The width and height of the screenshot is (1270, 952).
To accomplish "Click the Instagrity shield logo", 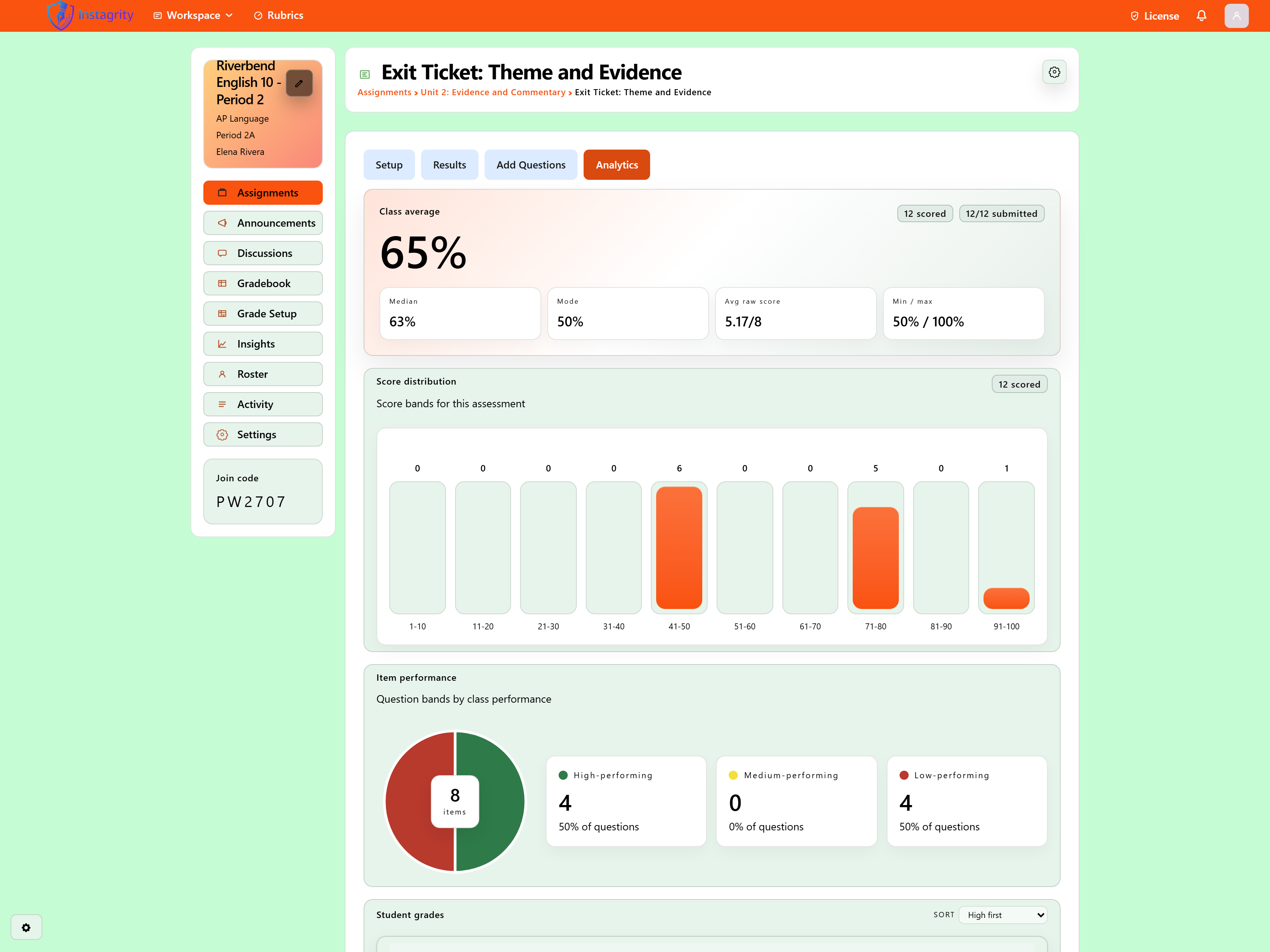I will (60, 15).
